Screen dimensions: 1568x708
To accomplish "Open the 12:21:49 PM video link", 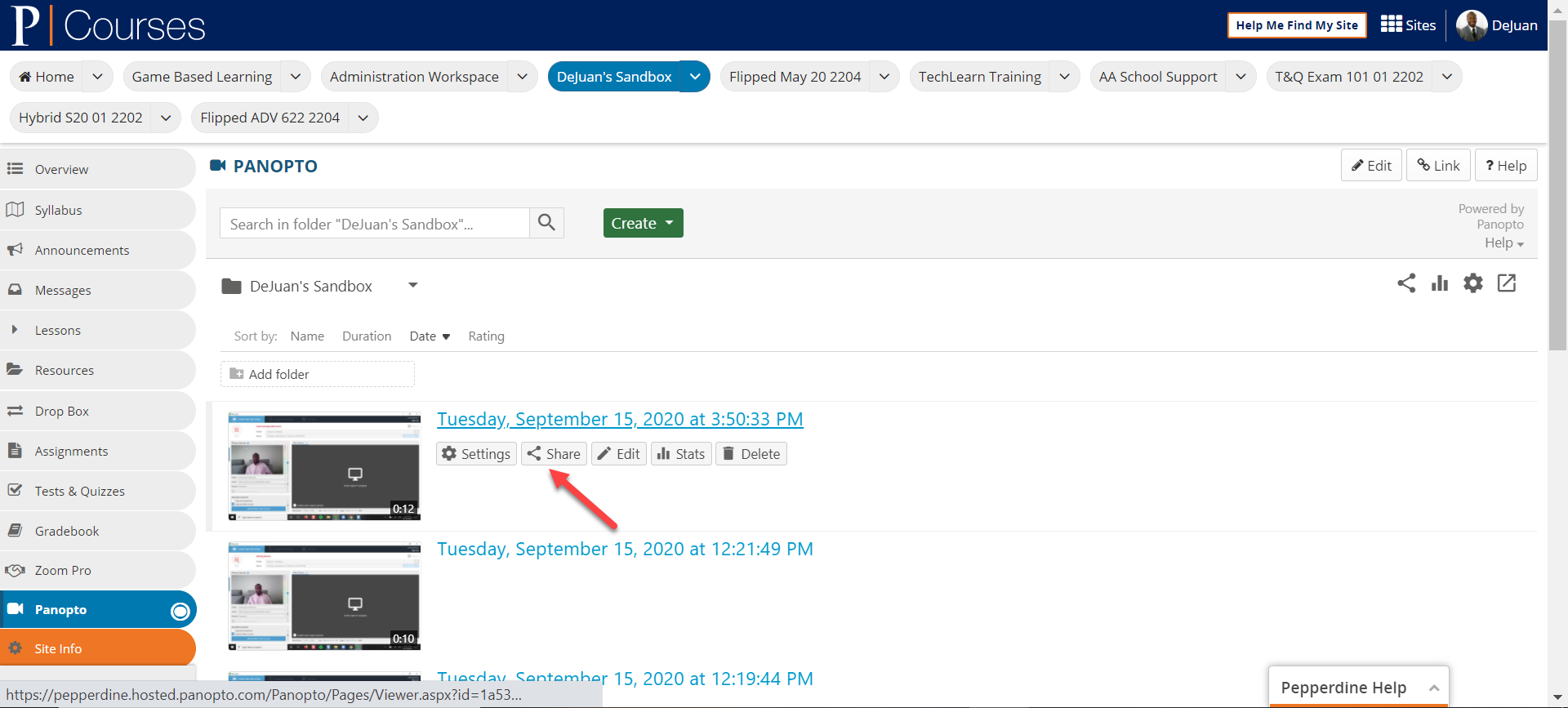I will 625,549.
